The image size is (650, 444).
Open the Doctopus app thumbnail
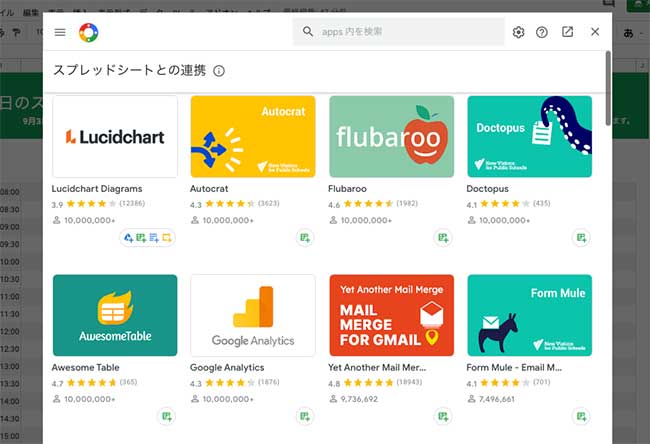[x=529, y=136]
